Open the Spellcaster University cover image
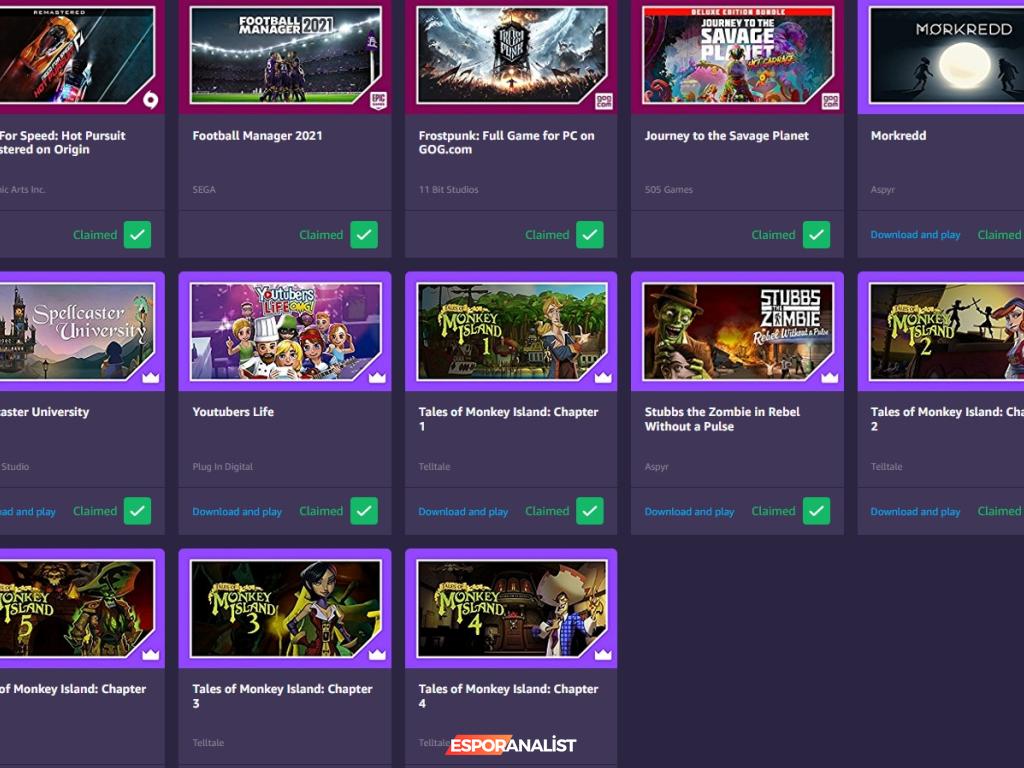 77,331
